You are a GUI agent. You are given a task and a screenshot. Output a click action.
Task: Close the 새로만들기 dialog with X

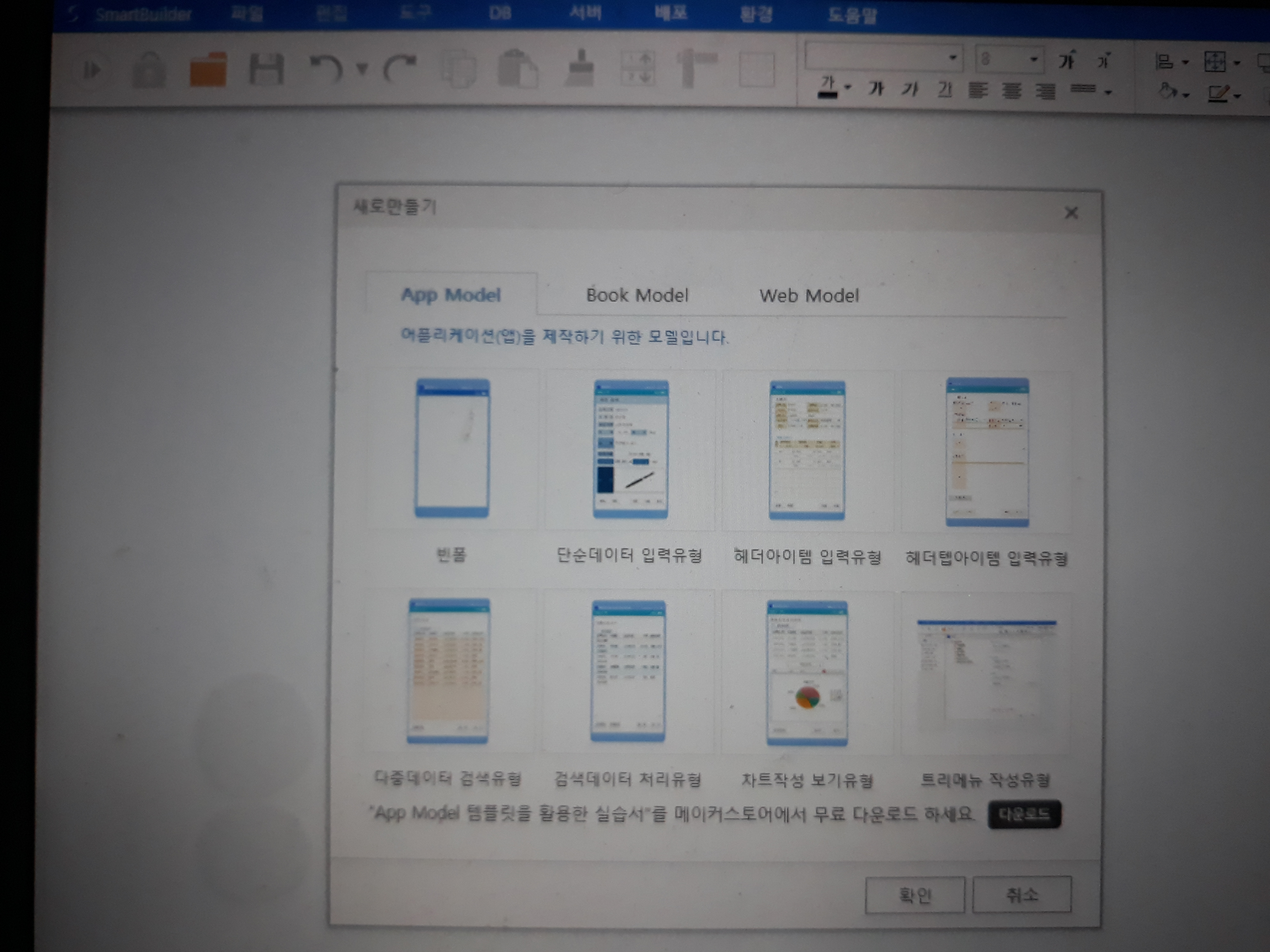[1071, 213]
